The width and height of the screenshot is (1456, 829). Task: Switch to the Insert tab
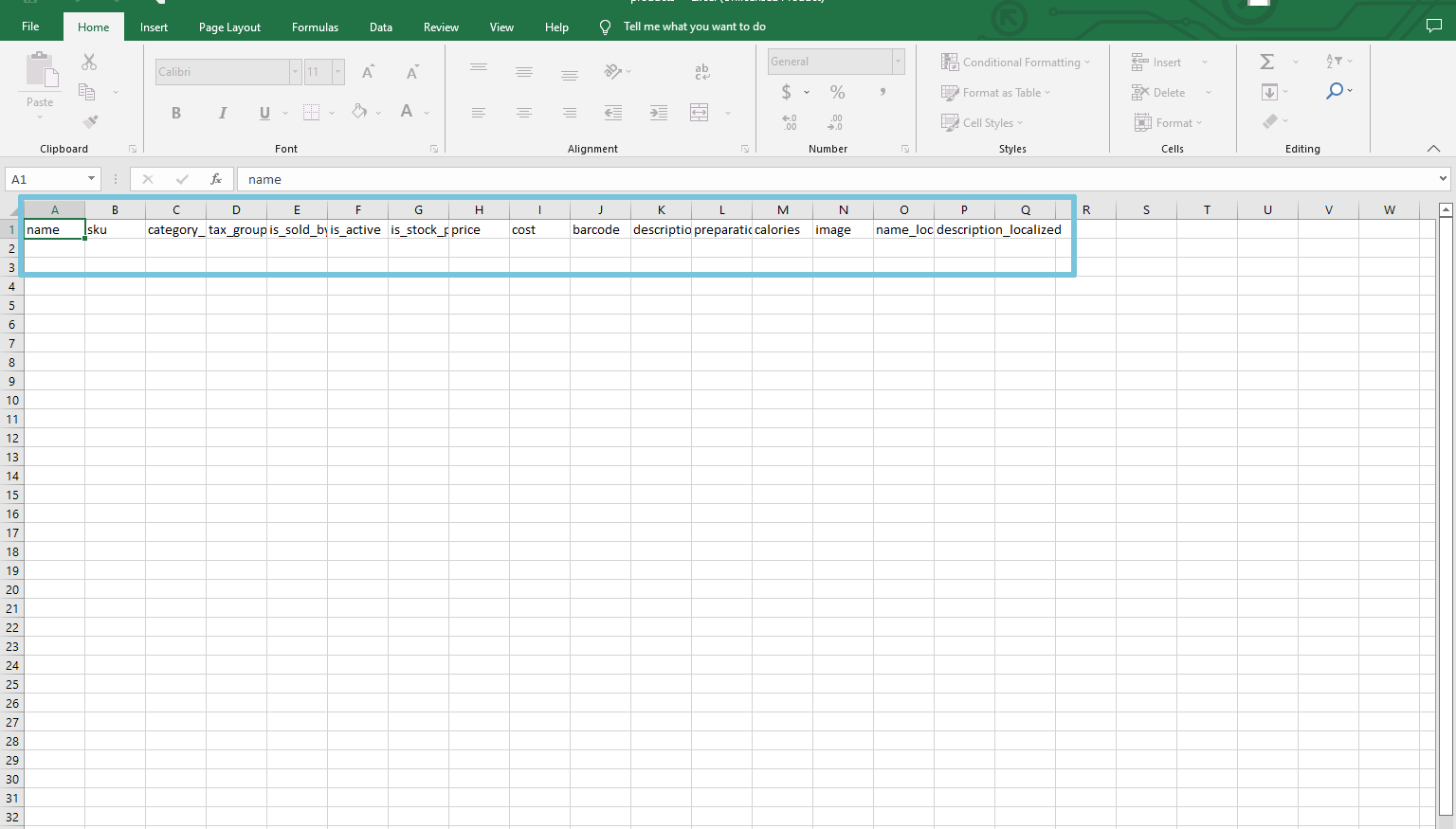click(154, 27)
